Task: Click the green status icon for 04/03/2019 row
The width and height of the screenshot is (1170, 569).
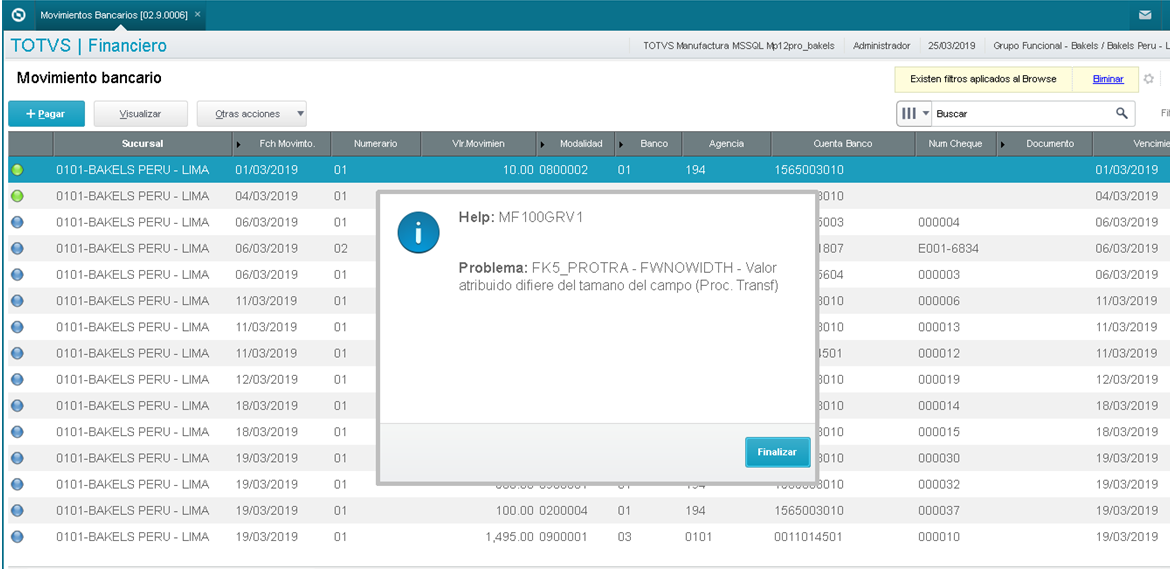Action: (18, 196)
